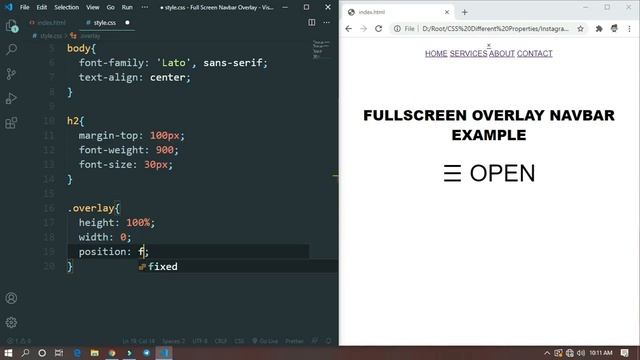Image resolution: width=640 pixels, height=360 pixels.
Task: Click the code minimap in the editor
Action: tap(322, 49)
